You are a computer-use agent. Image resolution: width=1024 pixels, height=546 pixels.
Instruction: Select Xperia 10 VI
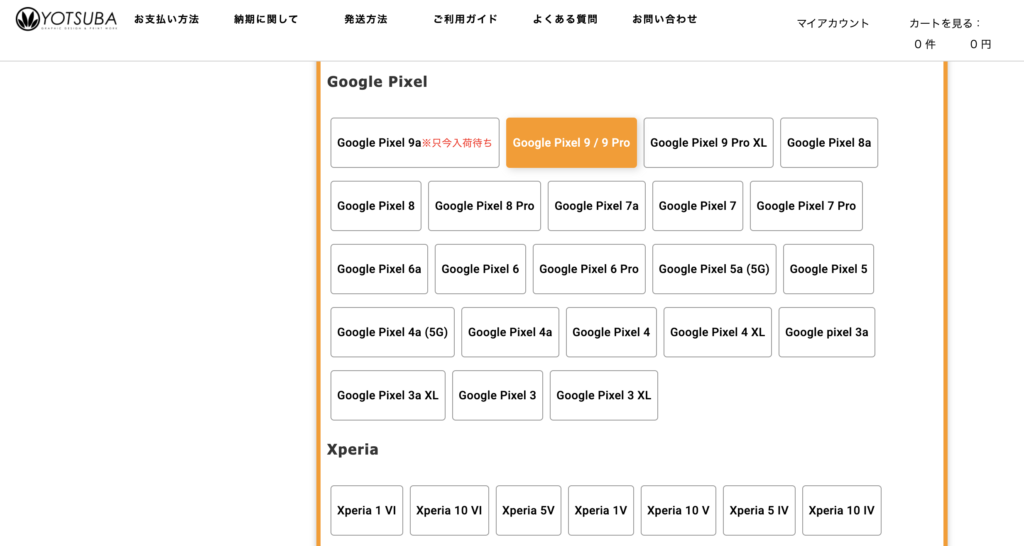(449, 511)
